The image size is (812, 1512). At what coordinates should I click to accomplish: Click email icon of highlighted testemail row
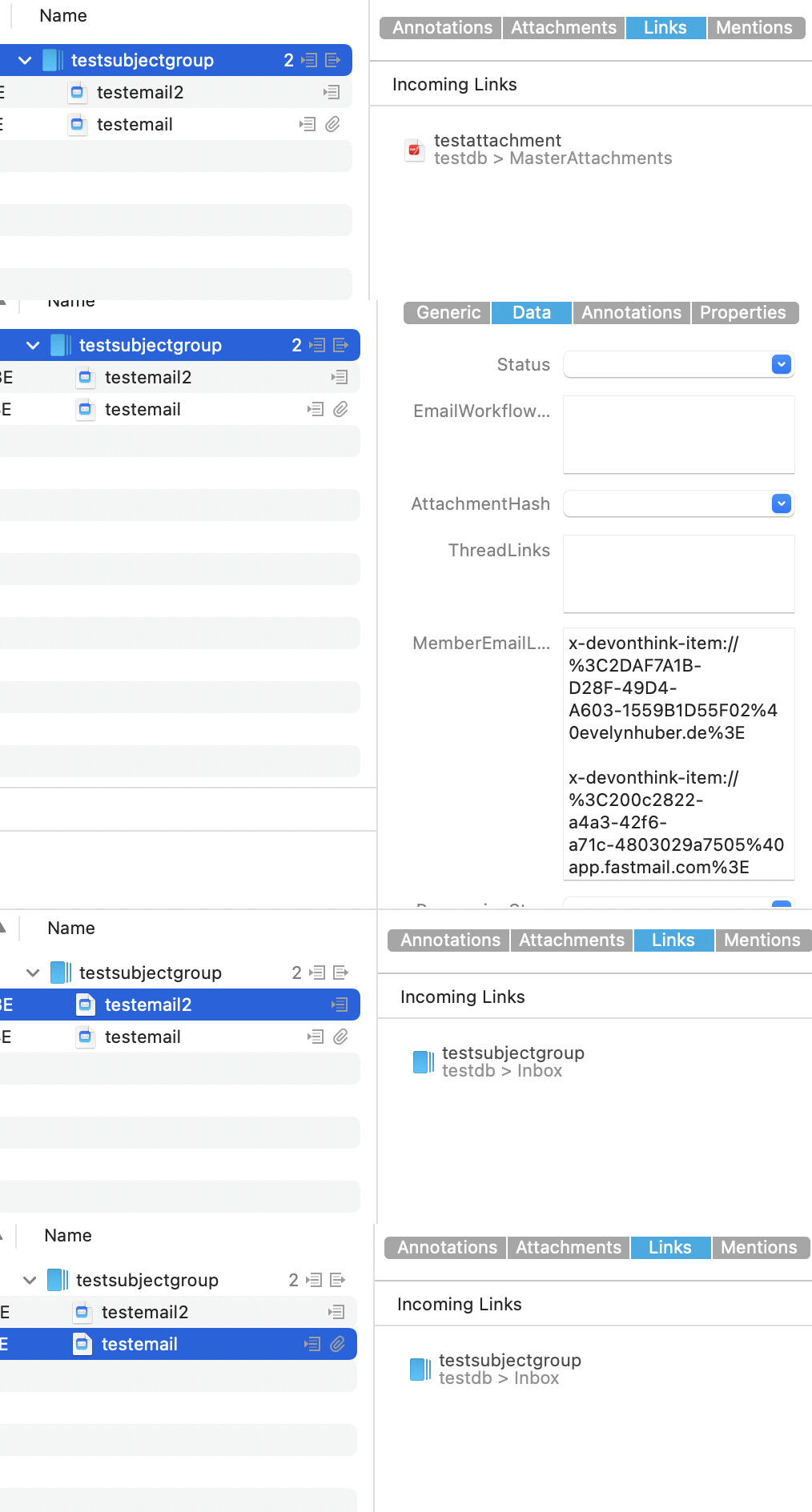pyautogui.click(x=82, y=1344)
